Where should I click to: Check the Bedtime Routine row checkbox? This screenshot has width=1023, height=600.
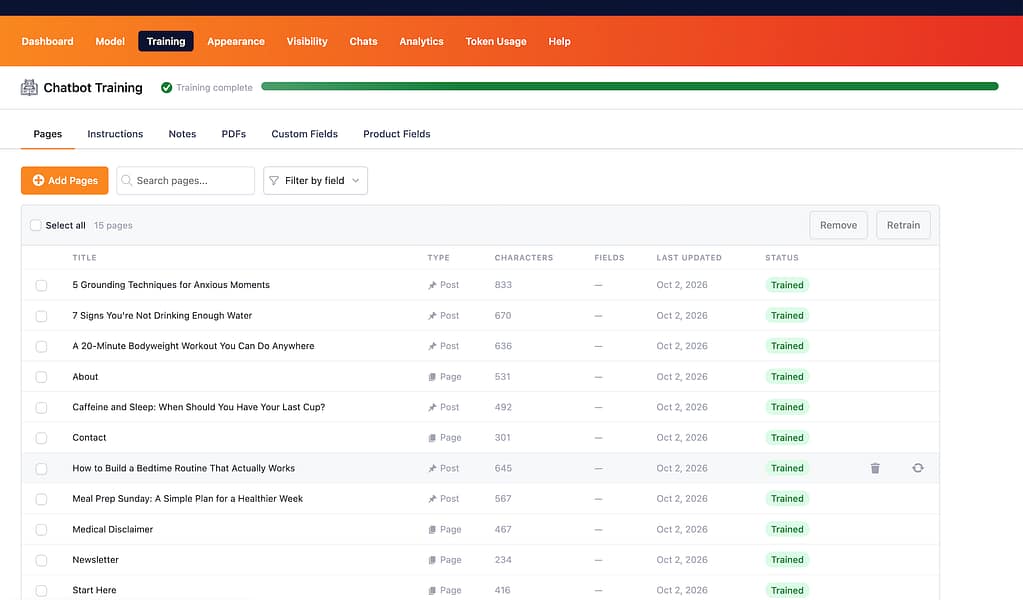pos(41,468)
